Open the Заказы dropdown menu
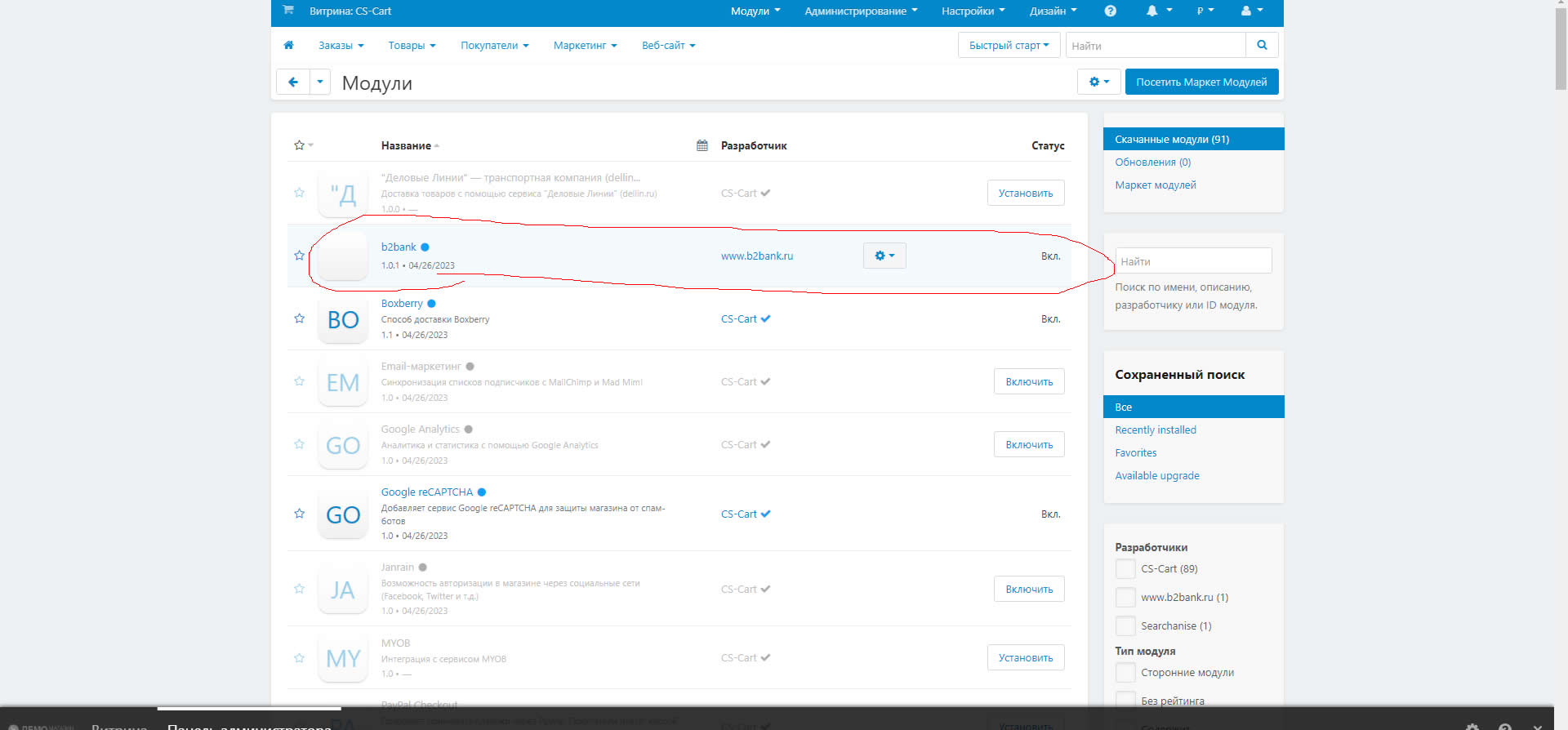 point(341,46)
